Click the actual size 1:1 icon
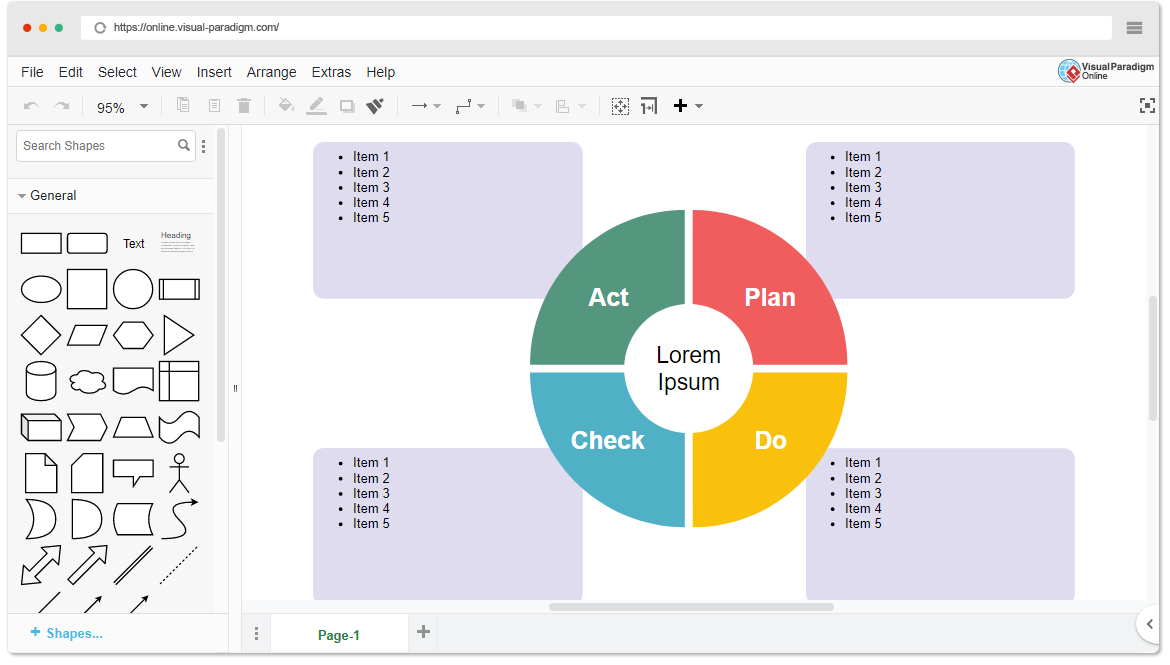This screenshot has height=665, width=1170. pos(649,106)
